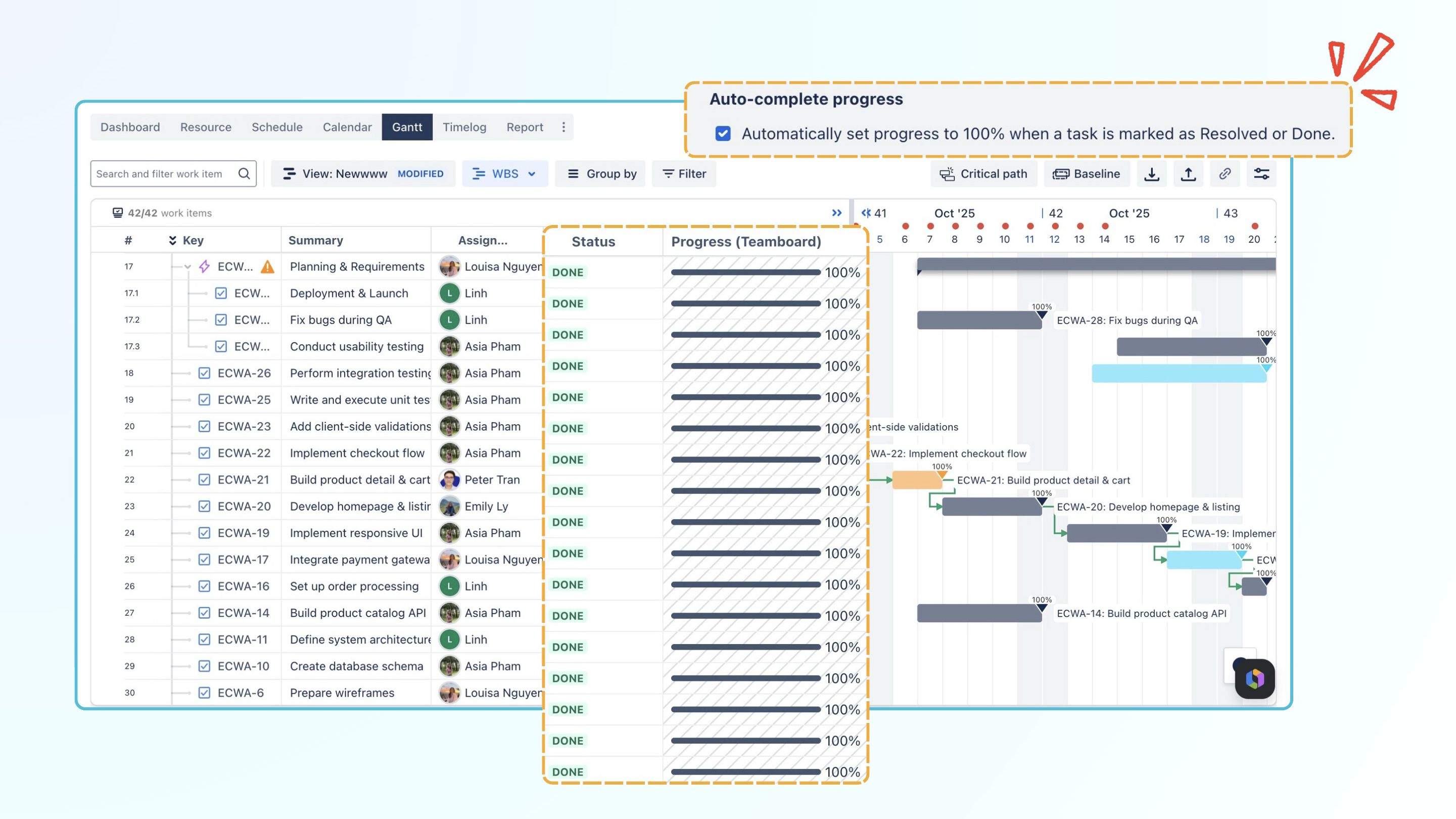Click the search magnifier icon
Screen dimensions: 1456x819
[244, 173]
